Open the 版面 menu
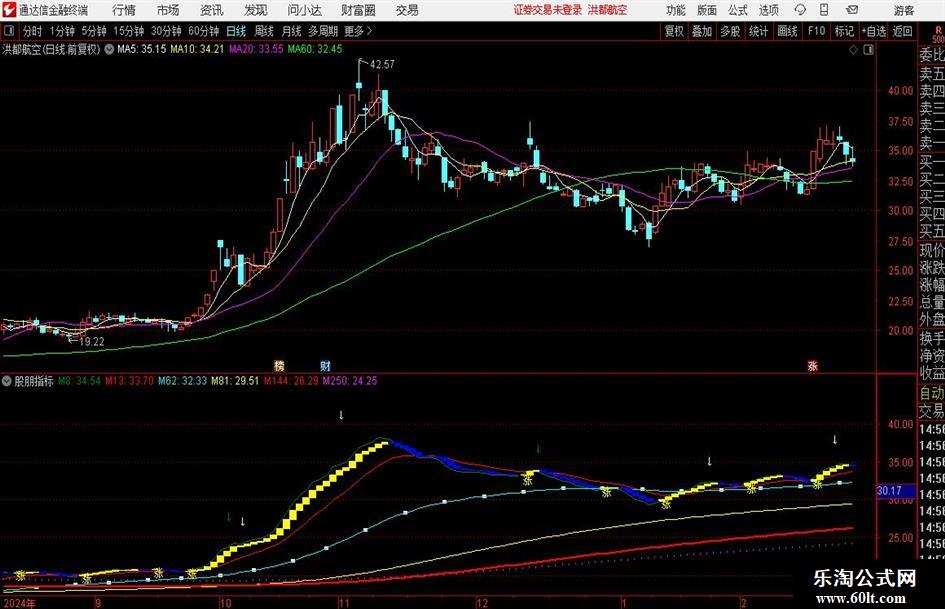The image size is (945, 609). pos(707,10)
